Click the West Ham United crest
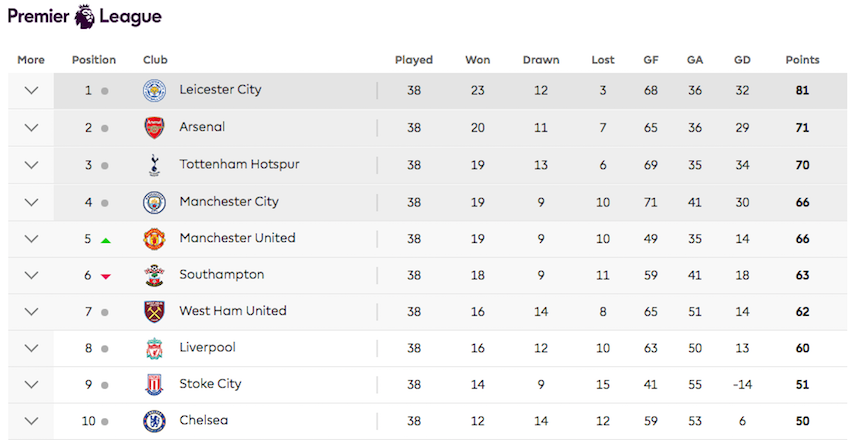The image size is (860, 440). [154, 311]
